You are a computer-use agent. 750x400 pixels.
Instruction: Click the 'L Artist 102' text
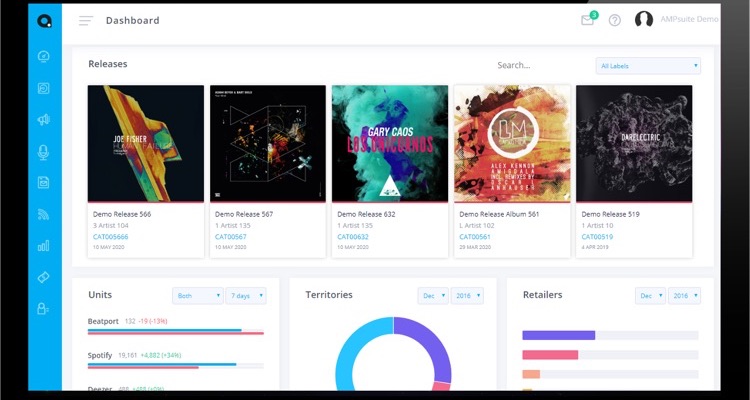pos(477,225)
